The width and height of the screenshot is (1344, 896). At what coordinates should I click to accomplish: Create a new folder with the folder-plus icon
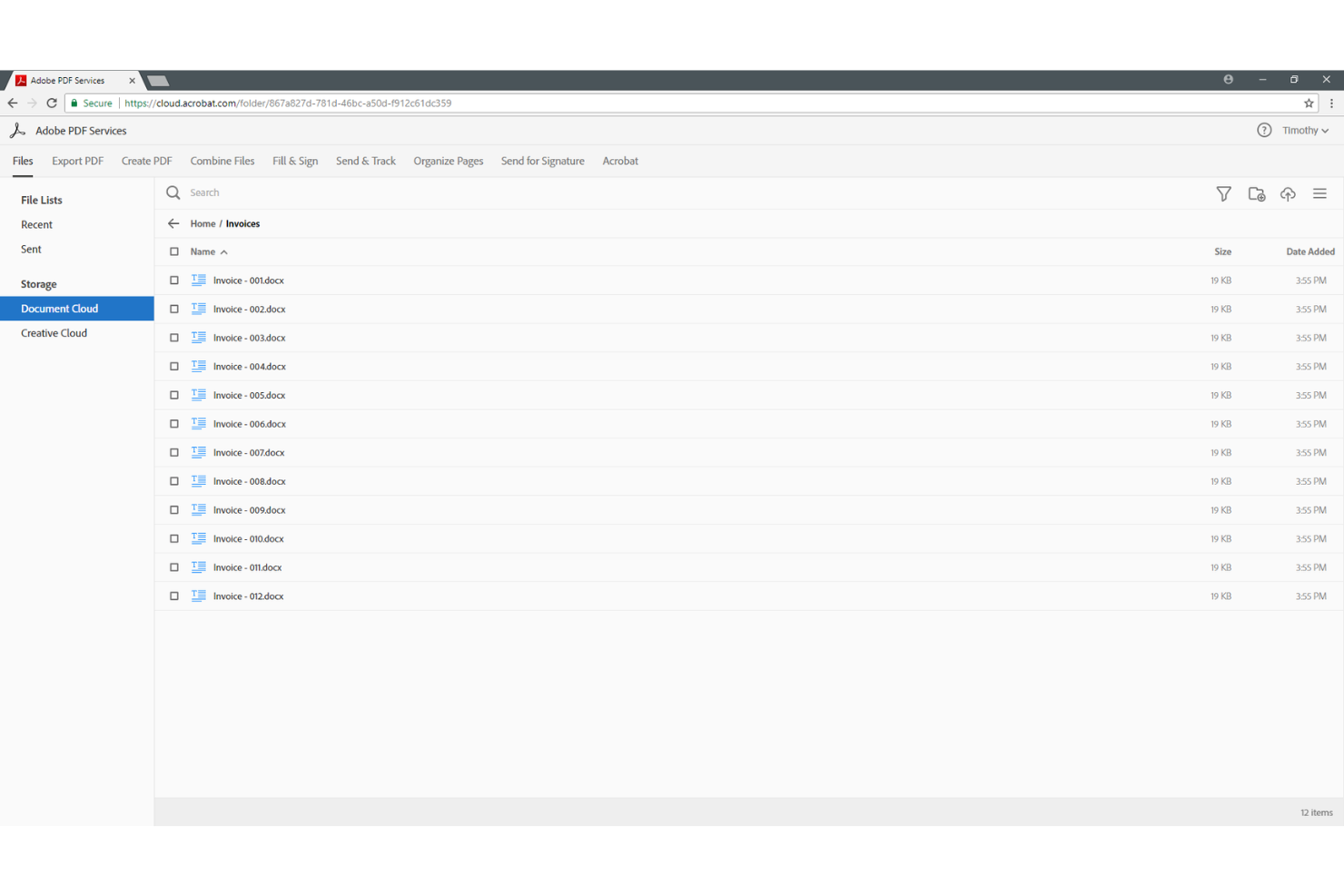click(x=1256, y=193)
